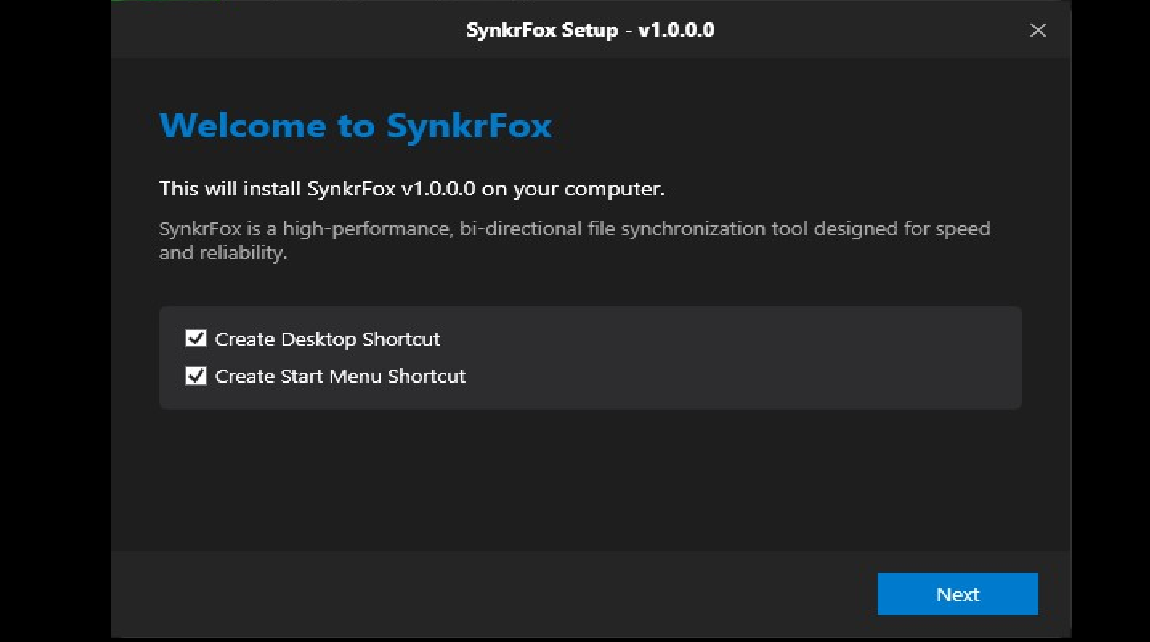Click the install description sentence
1150x642 pixels.
point(413,188)
